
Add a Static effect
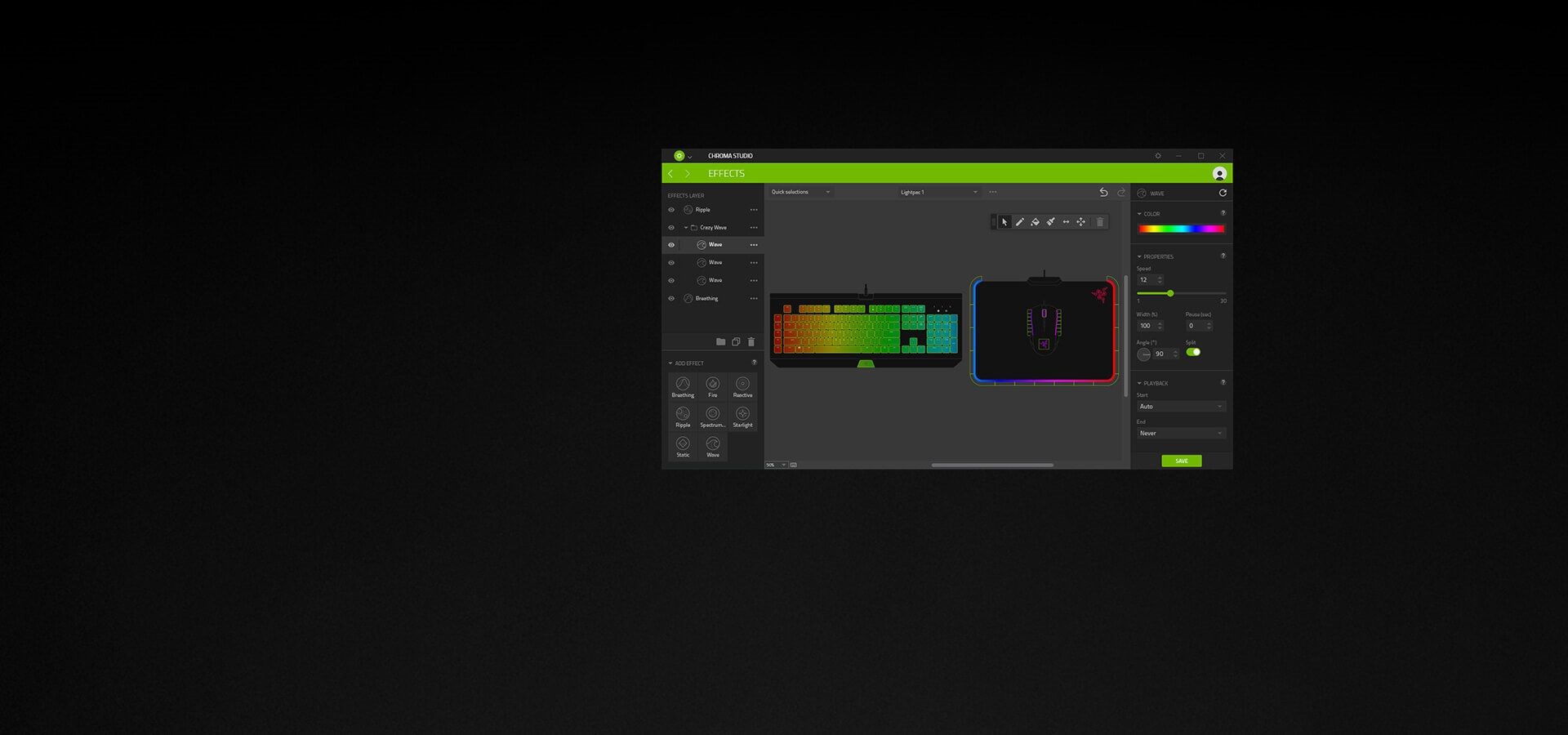[683, 447]
